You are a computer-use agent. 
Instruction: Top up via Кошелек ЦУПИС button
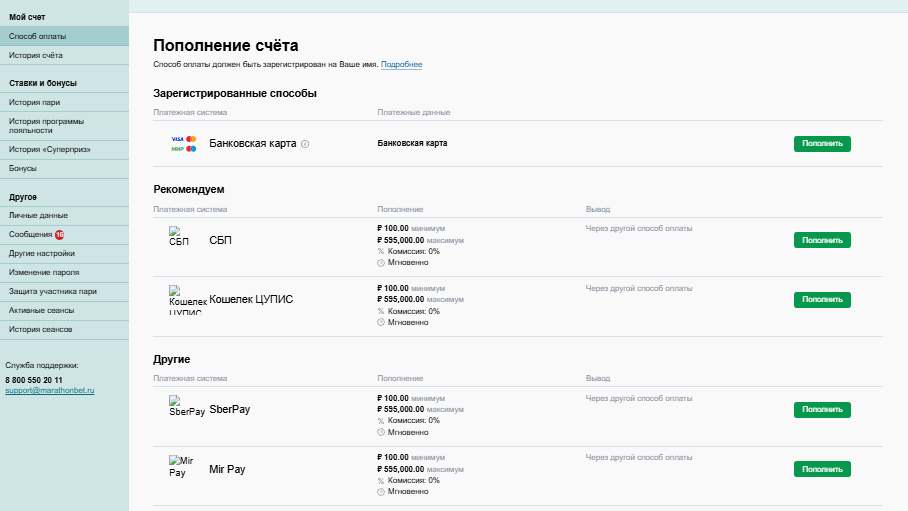pos(822,300)
